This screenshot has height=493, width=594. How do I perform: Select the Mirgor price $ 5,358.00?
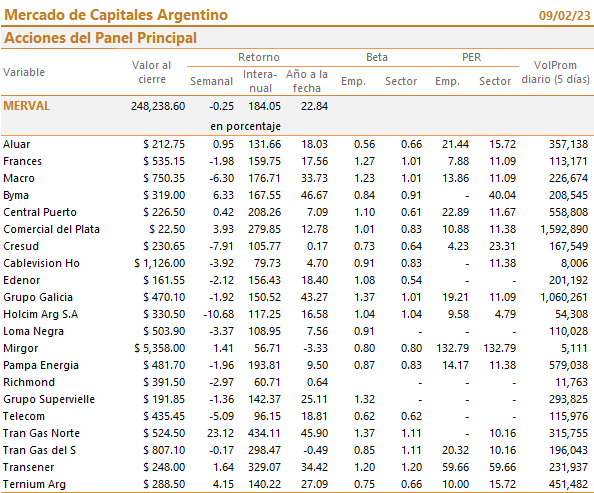(x=159, y=348)
